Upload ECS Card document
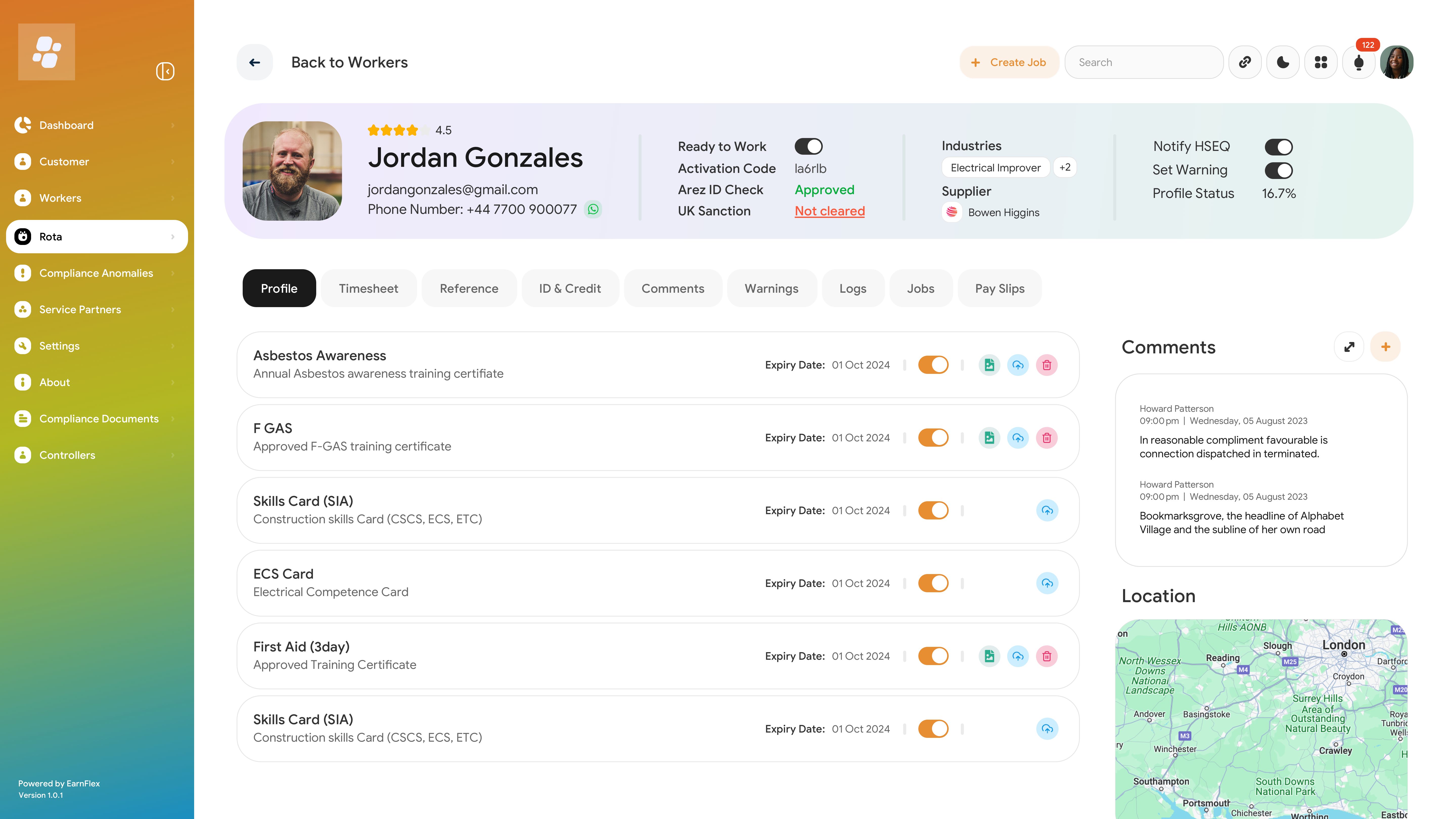The width and height of the screenshot is (1456, 819). tap(1047, 583)
